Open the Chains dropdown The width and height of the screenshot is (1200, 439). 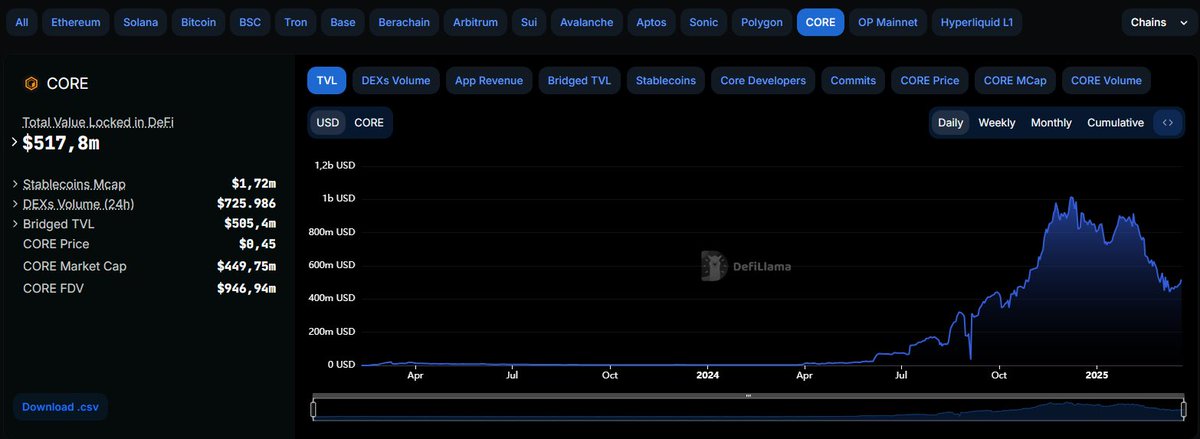pyautogui.click(x=1157, y=22)
